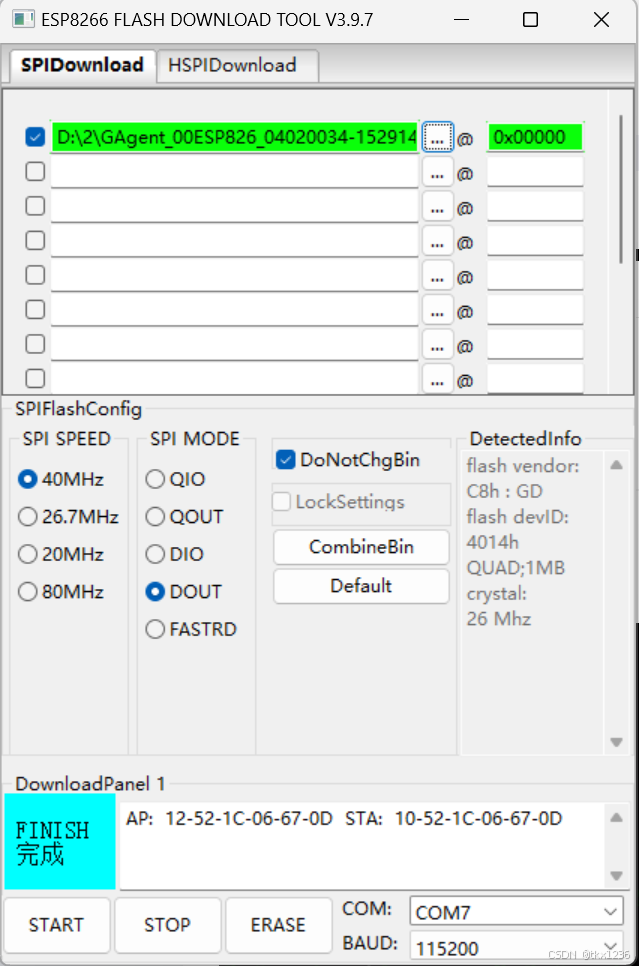Click the 0x00000 address field
639x966 pixels.
tap(535, 137)
